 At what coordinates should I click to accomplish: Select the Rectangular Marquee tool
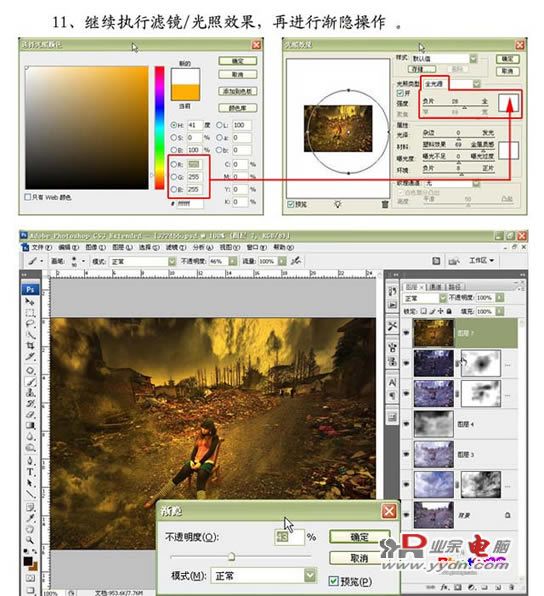click(x=30, y=313)
